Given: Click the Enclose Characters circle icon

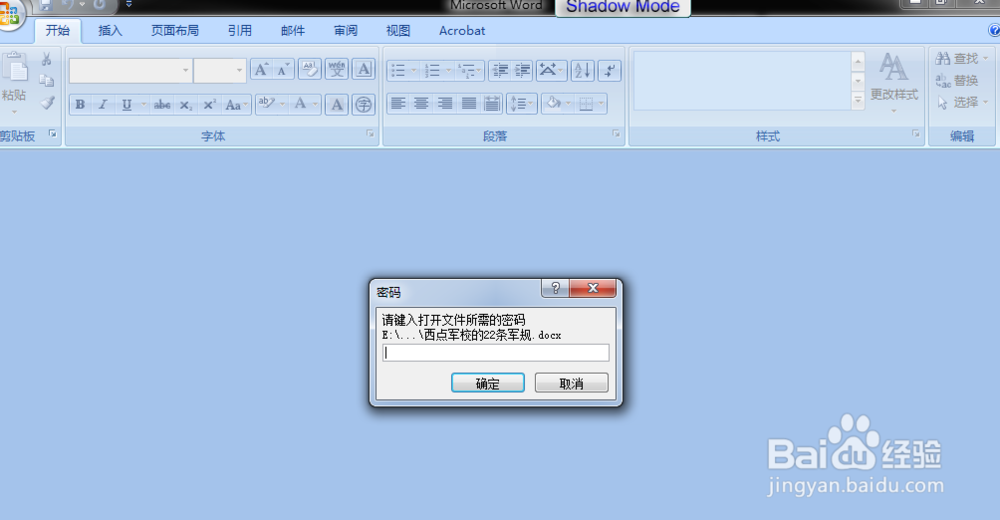Looking at the screenshot, I should coord(364,105).
